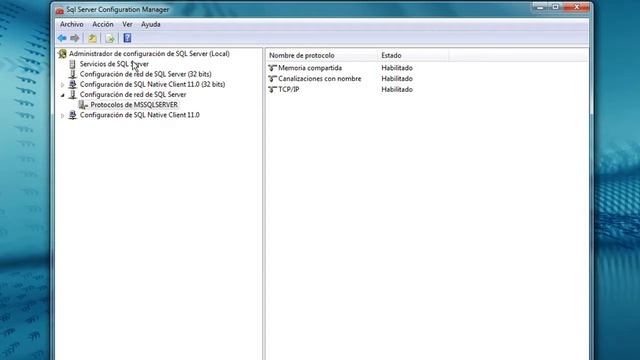Collapse Configuración de red de SQL Server node
Viewport: 640px width, 360px height.
[62, 95]
